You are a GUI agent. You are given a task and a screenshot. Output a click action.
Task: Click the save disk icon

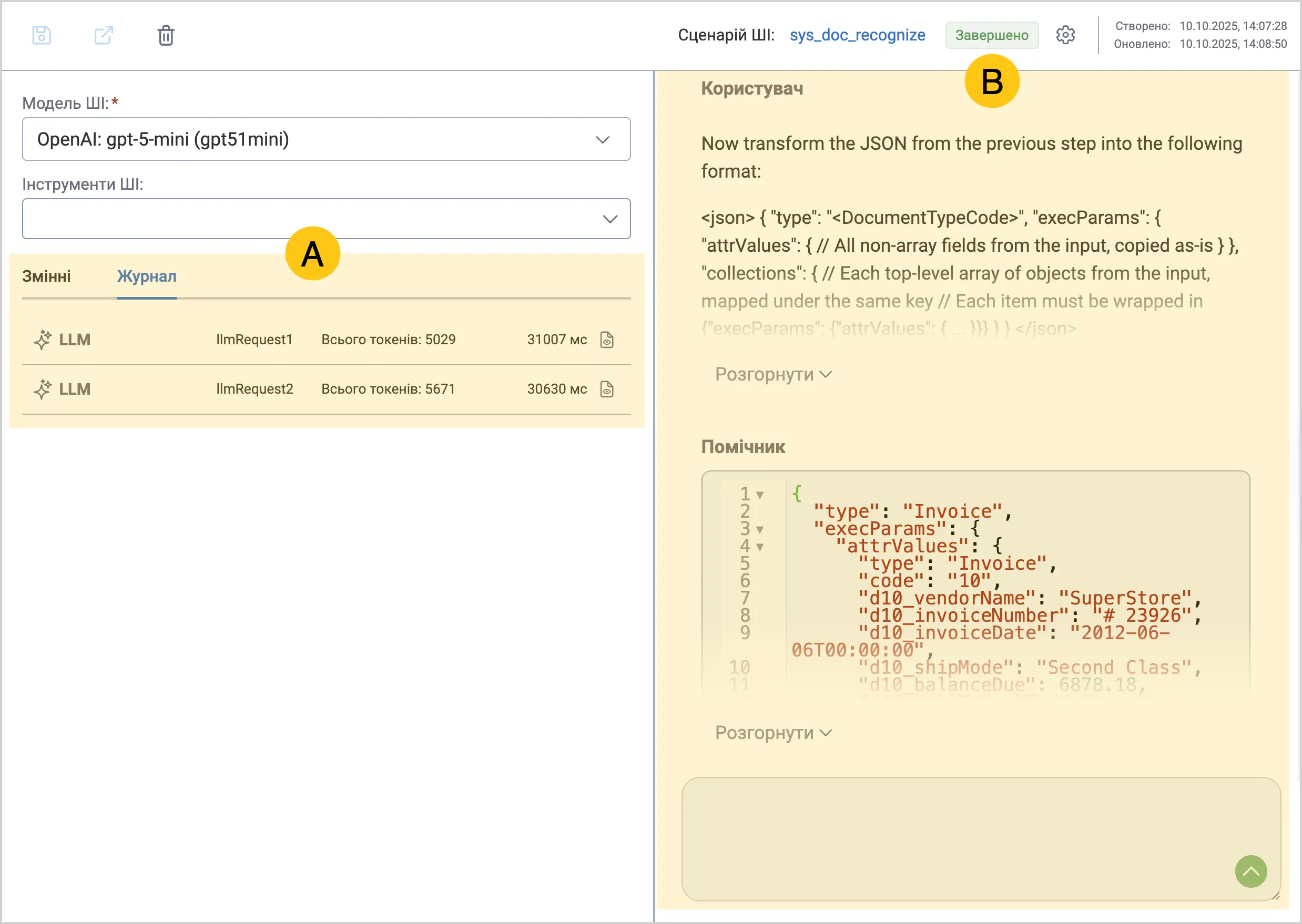(x=42, y=35)
